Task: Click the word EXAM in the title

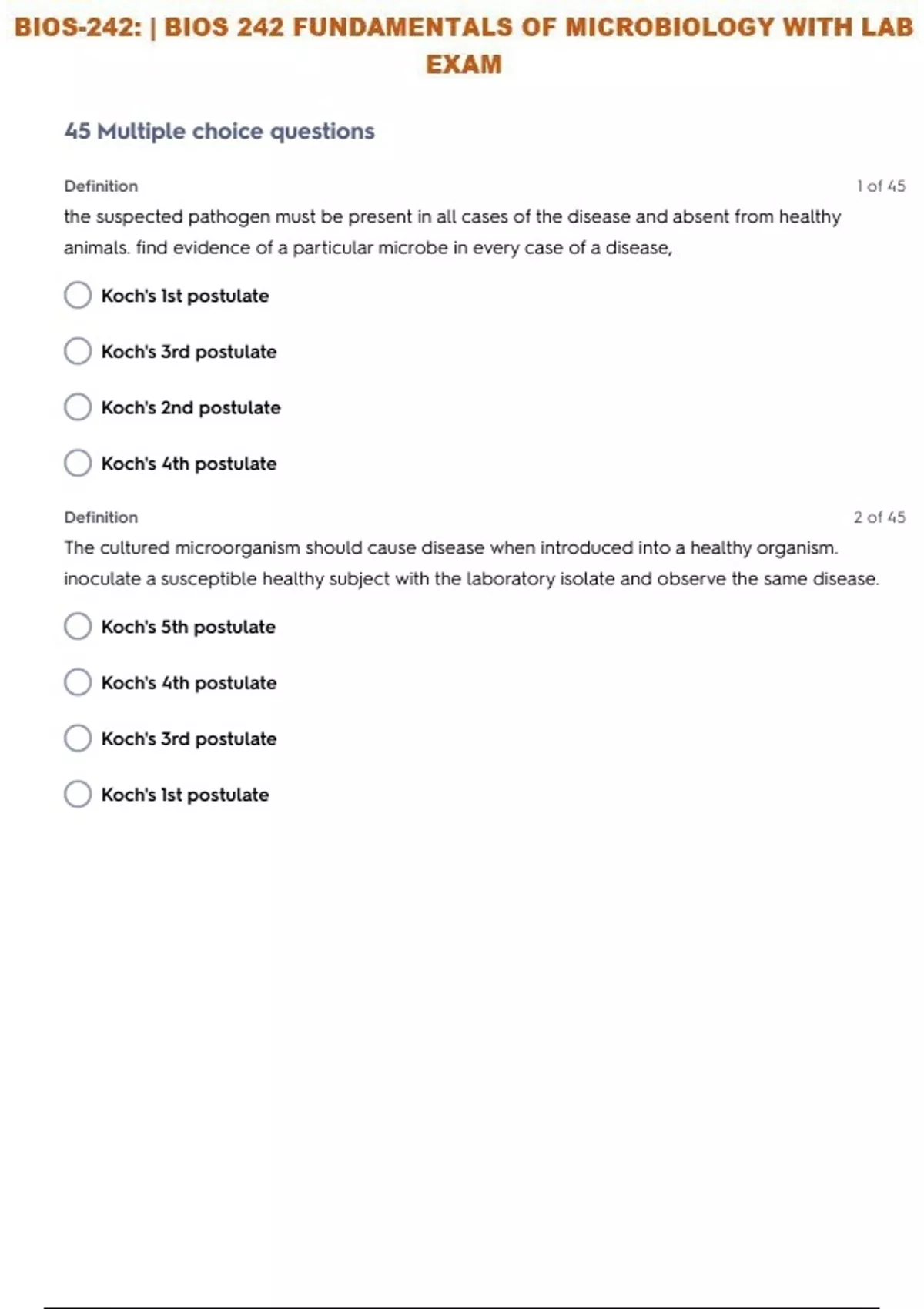Action: [464, 65]
